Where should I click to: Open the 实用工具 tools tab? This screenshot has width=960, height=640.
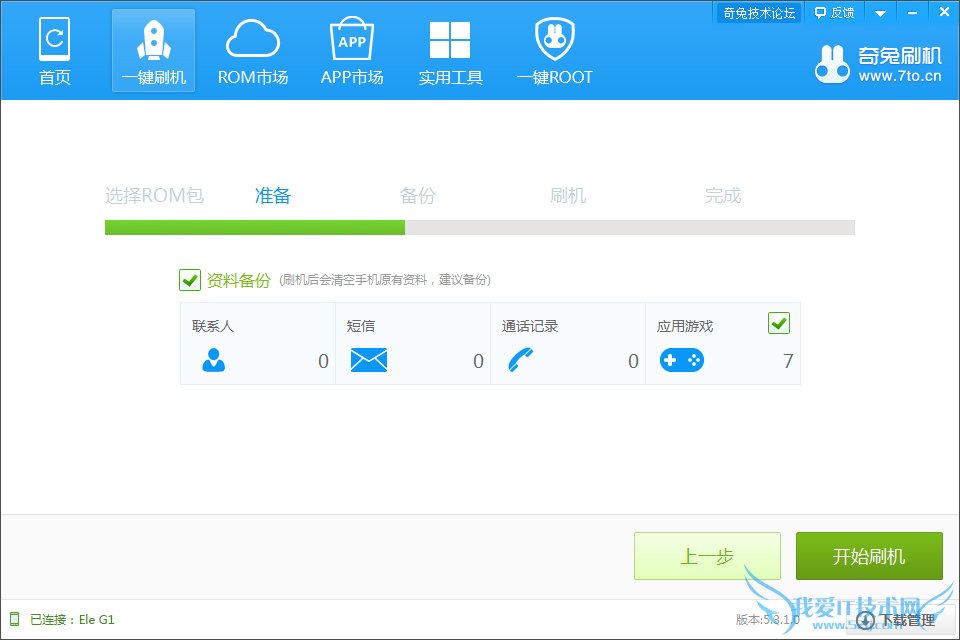(451, 51)
